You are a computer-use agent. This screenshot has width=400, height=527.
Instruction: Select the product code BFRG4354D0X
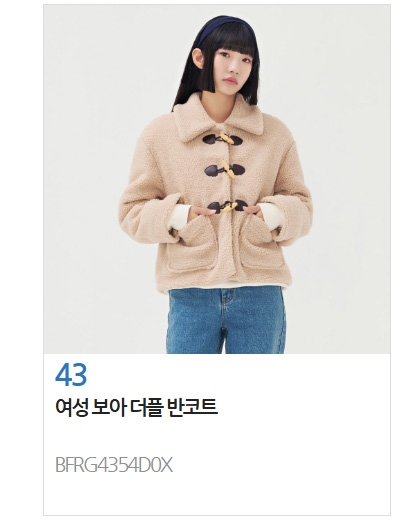coord(114,465)
